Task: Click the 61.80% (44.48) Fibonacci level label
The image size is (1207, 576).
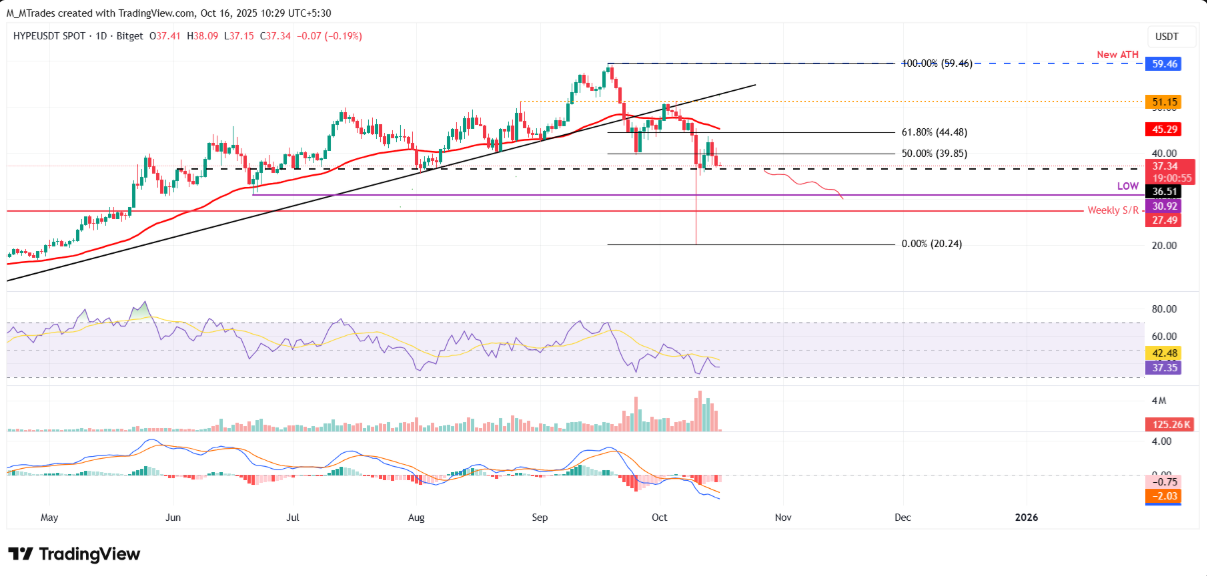Action: [935, 132]
